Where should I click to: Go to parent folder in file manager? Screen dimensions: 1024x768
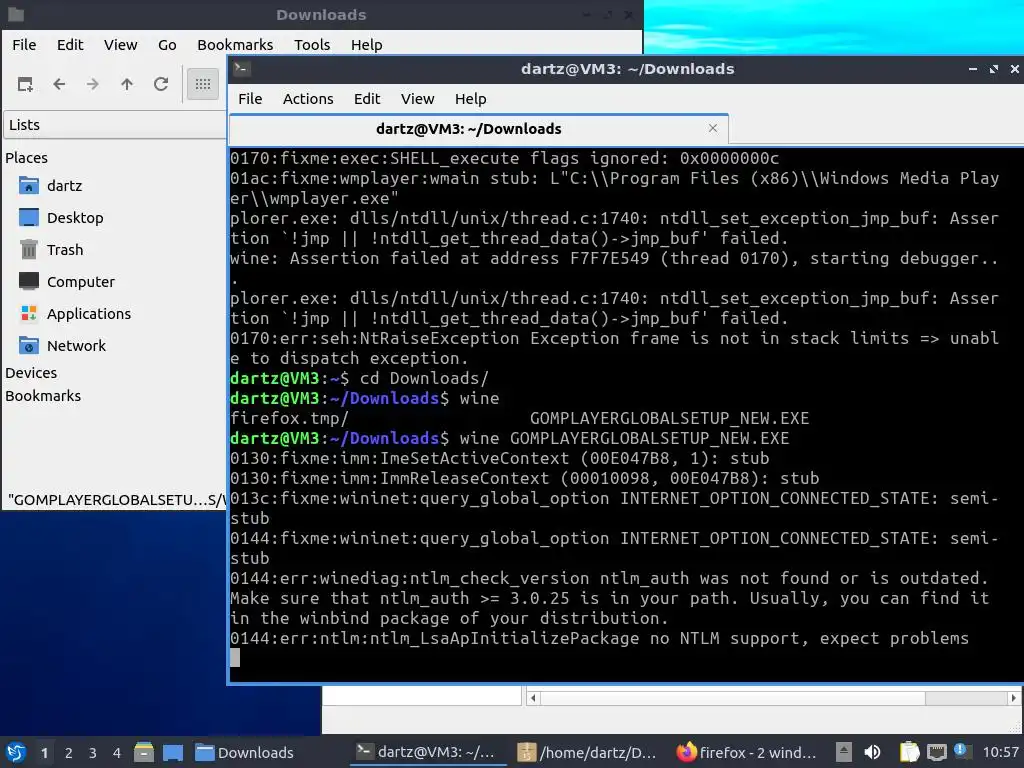(127, 84)
